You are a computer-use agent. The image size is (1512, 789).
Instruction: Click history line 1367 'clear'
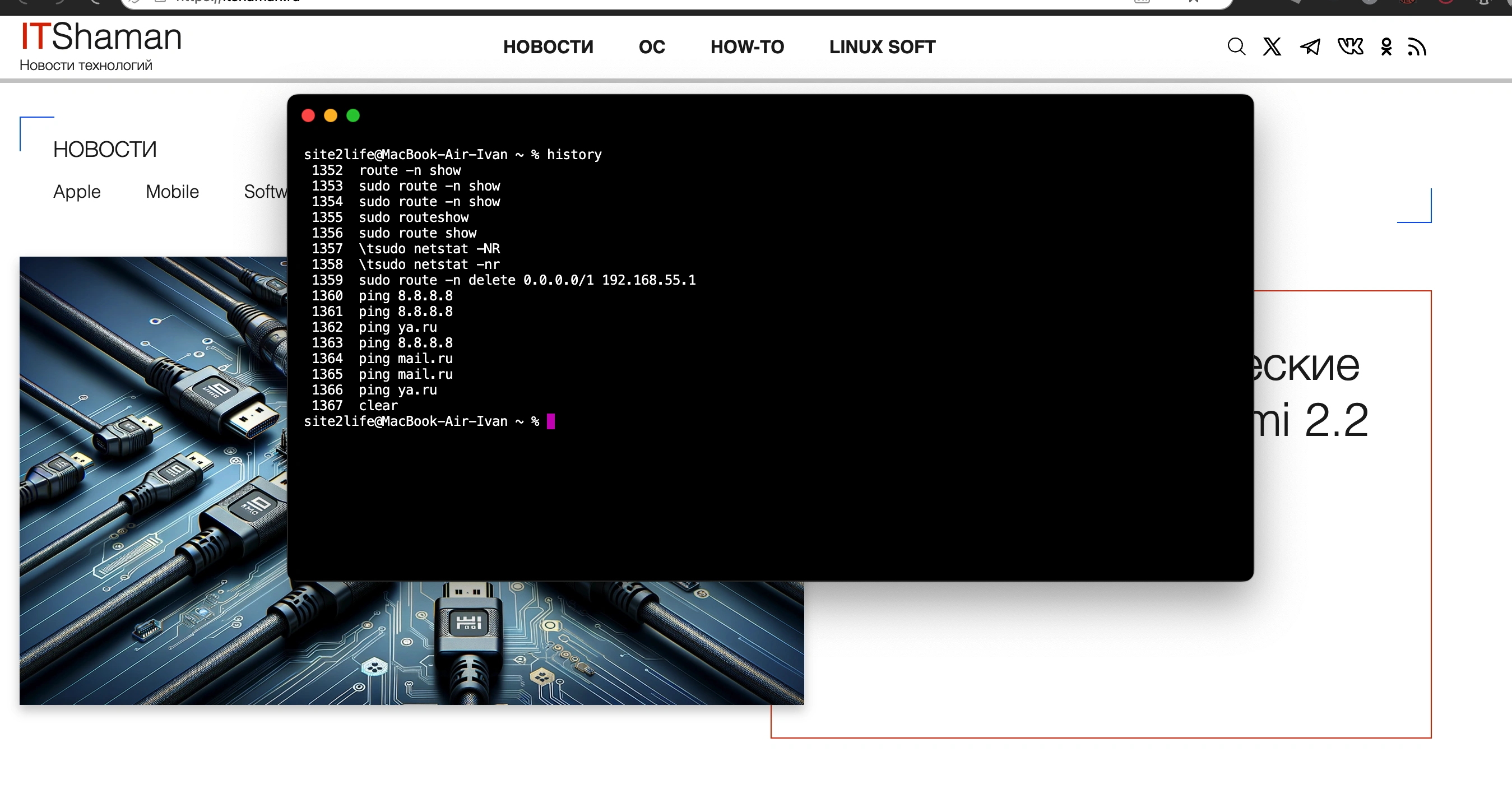(x=355, y=406)
